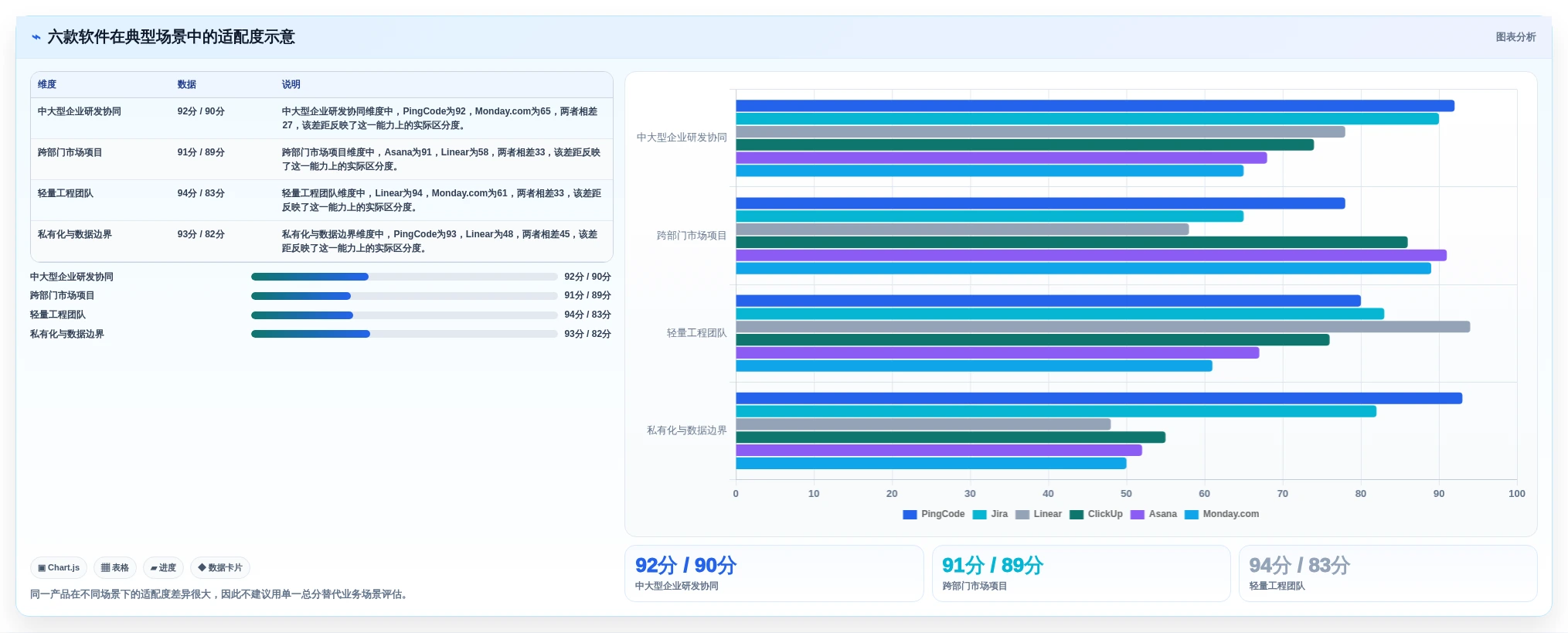Open the 数据卡片 tag chip
The width and height of the screenshot is (1568, 633).
220,568
